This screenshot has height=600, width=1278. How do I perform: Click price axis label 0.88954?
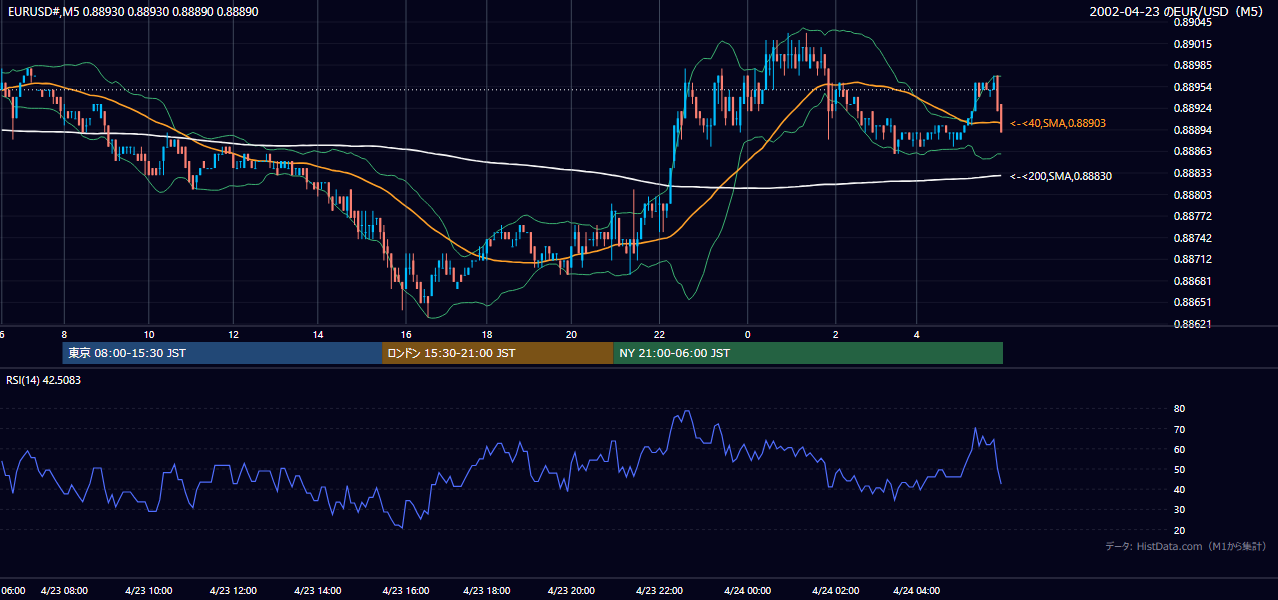[x=1193, y=87]
